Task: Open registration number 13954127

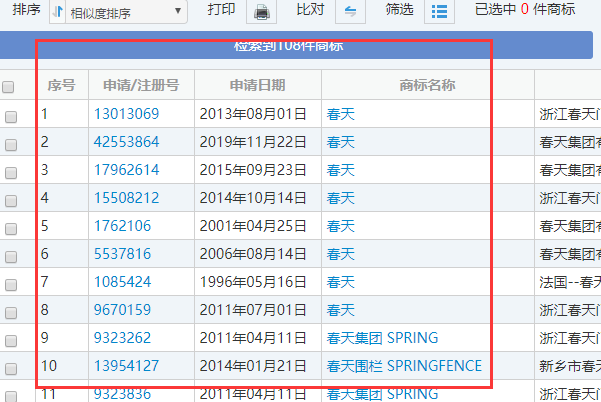Action: [x=126, y=366]
